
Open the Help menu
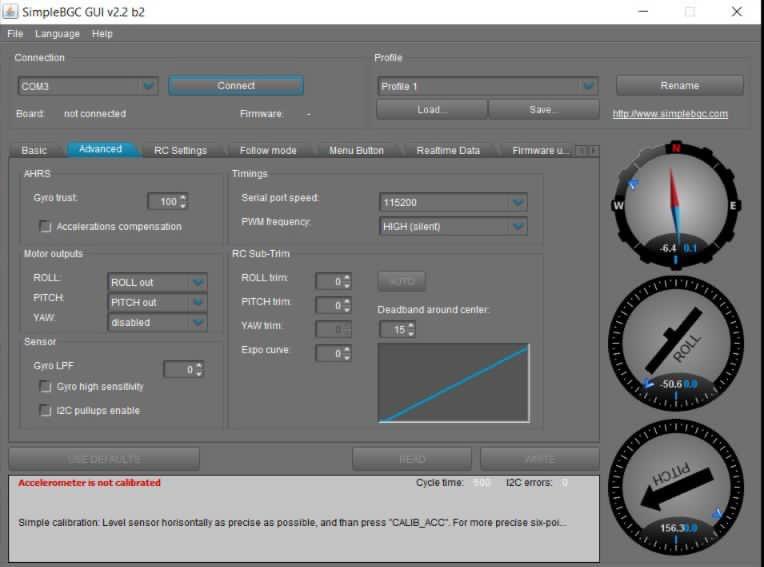coord(102,34)
